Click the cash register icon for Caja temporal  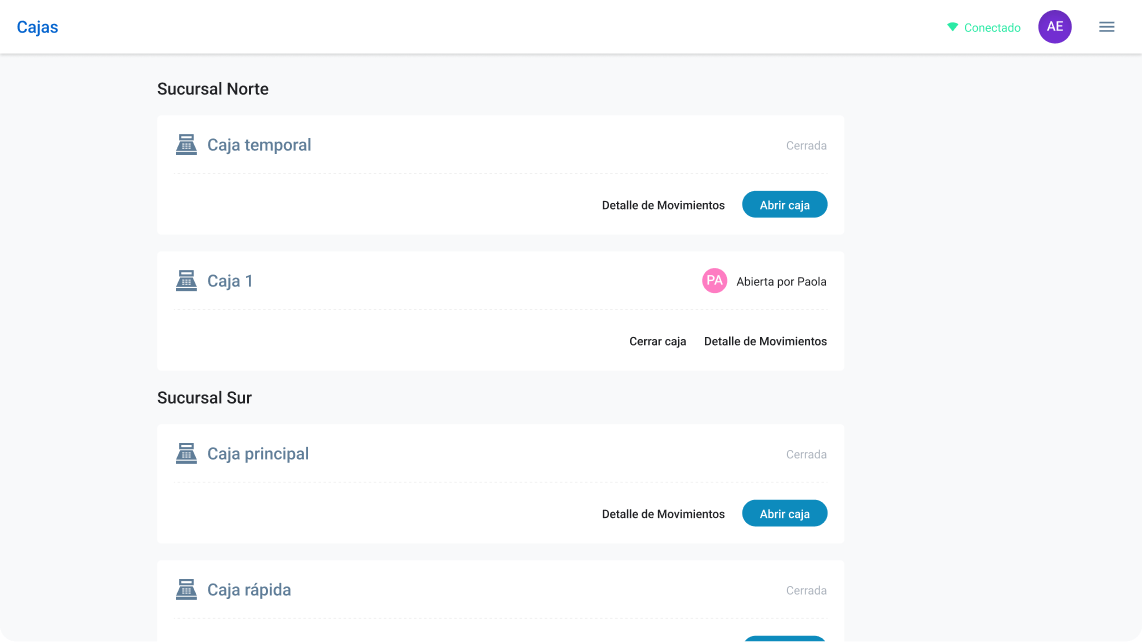click(186, 144)
